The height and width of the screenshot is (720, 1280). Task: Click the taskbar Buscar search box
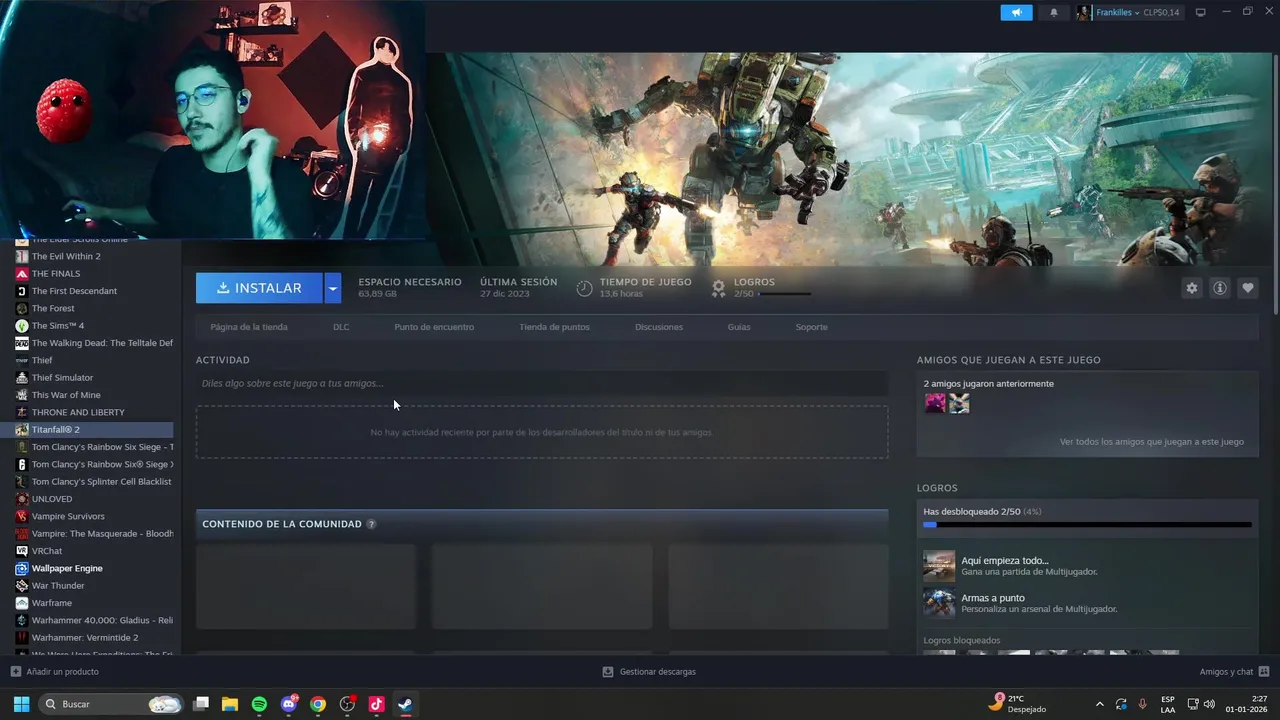point(111,704)
